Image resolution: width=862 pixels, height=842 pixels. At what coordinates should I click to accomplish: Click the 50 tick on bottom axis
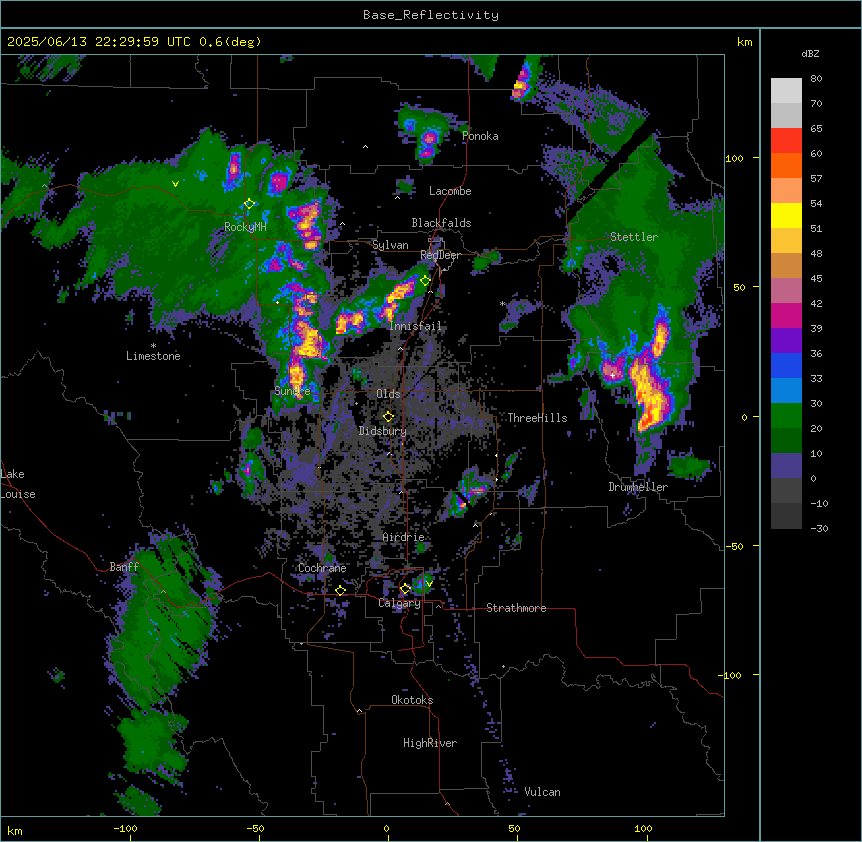[x=514, y=828]
